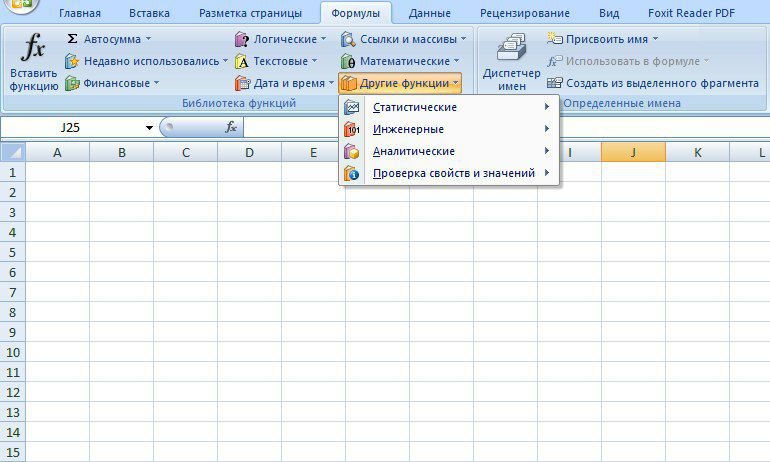Click the Вставить функцию label
This screenshot has width=770, height=462.
[33, 80]
